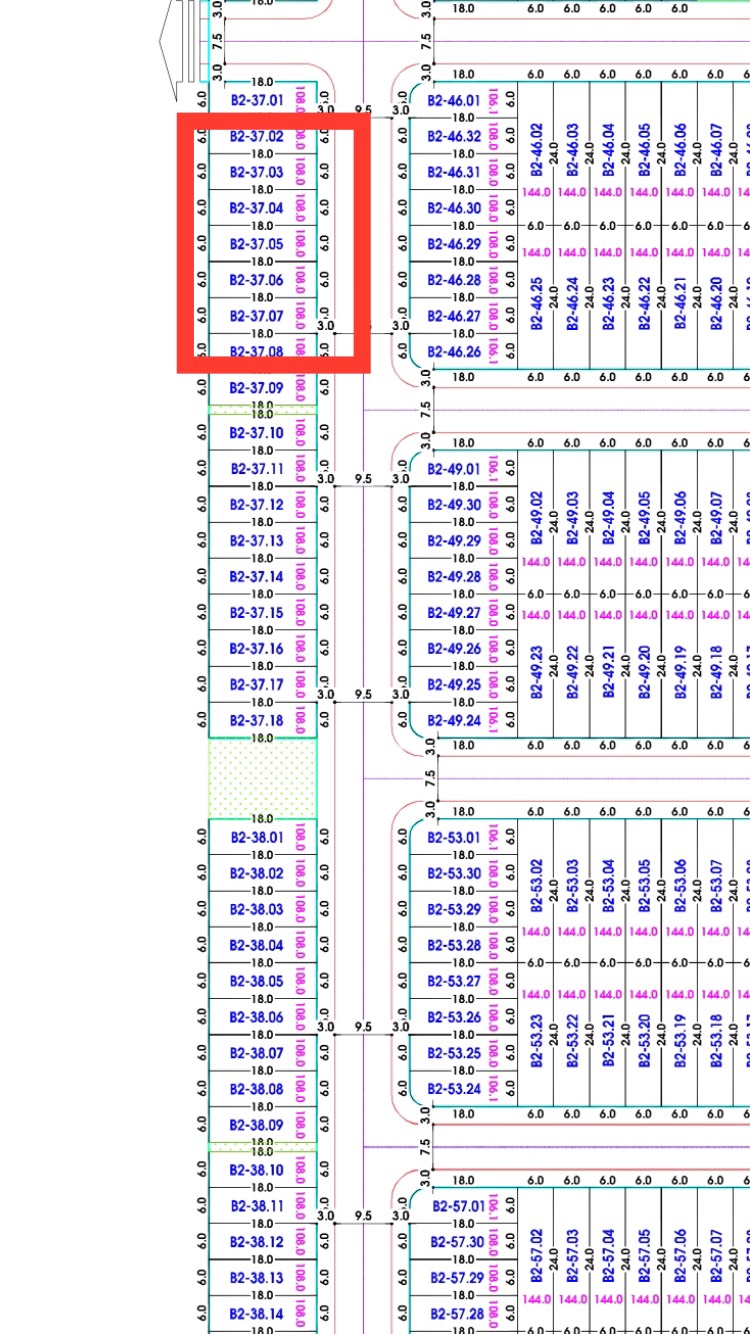Click lot B2-46.29 parcel
This screenshot has width=750, height=1334.
click(x=454, y=244)
